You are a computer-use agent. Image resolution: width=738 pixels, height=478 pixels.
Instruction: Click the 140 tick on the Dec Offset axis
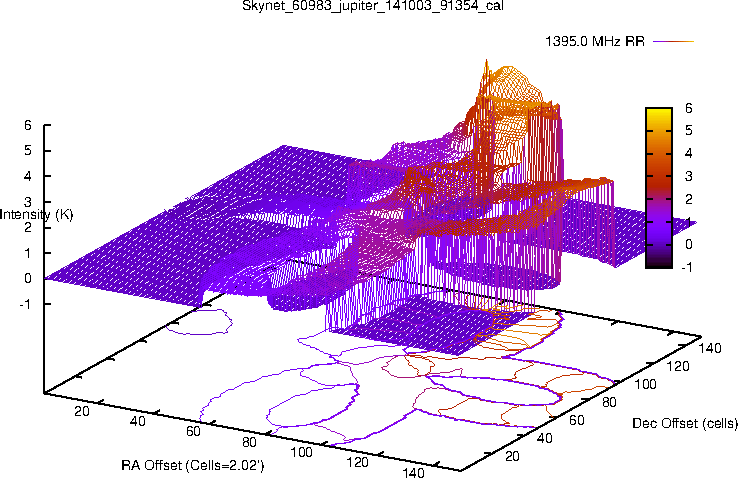(x=709, y=348)
